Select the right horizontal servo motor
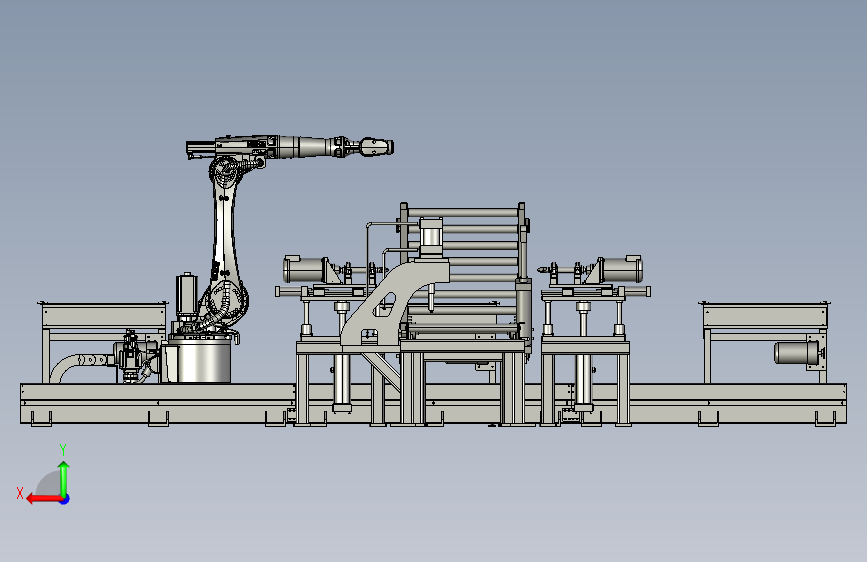 click(x=622, y=269)
